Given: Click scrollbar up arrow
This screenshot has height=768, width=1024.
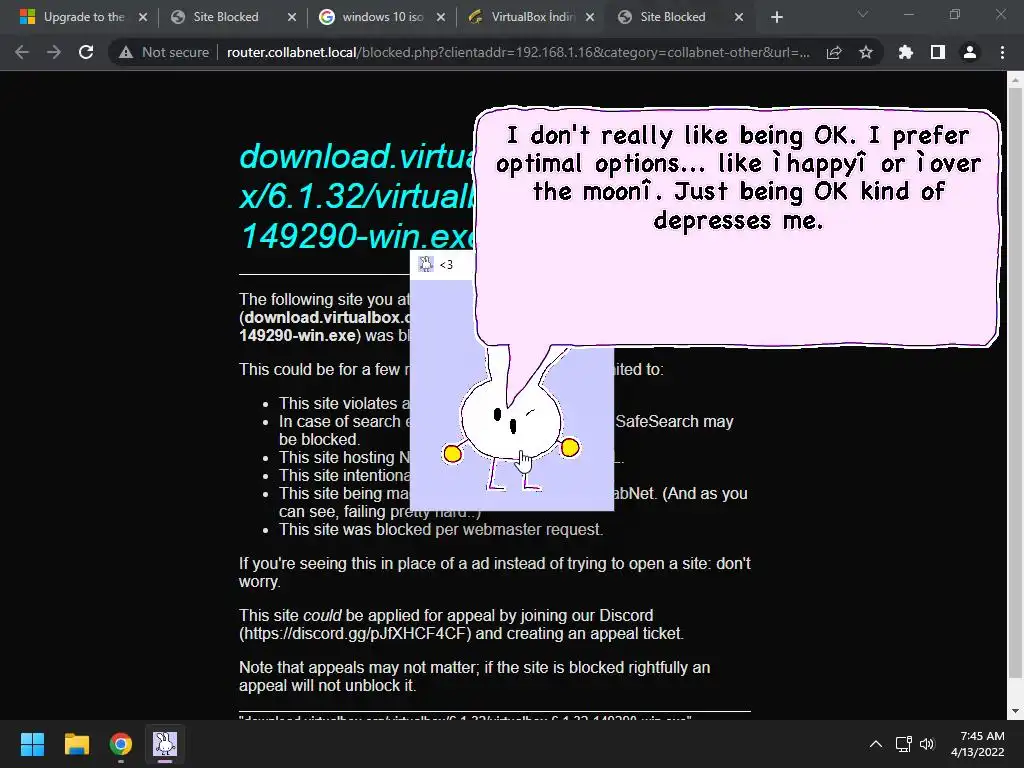Looking at the screenshot, I should (x=1015, y=80).
